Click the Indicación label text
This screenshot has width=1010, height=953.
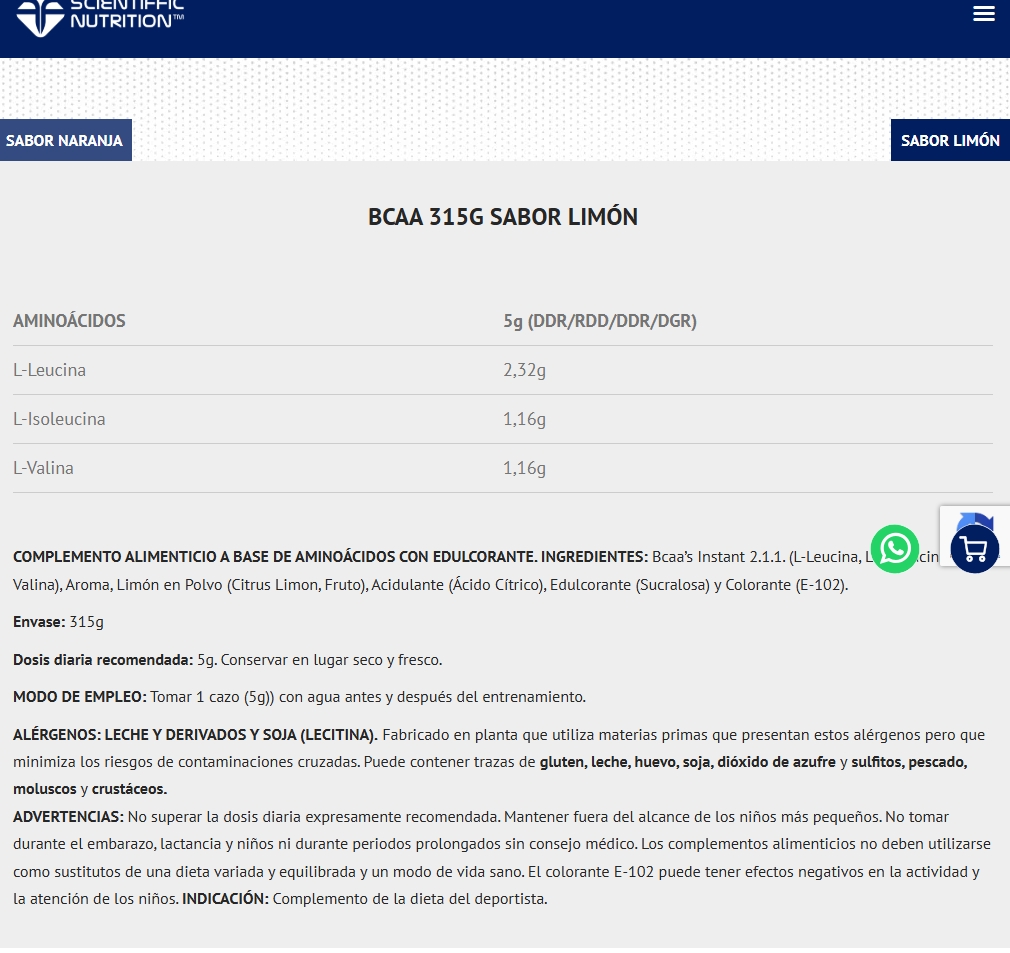(225, 899)
